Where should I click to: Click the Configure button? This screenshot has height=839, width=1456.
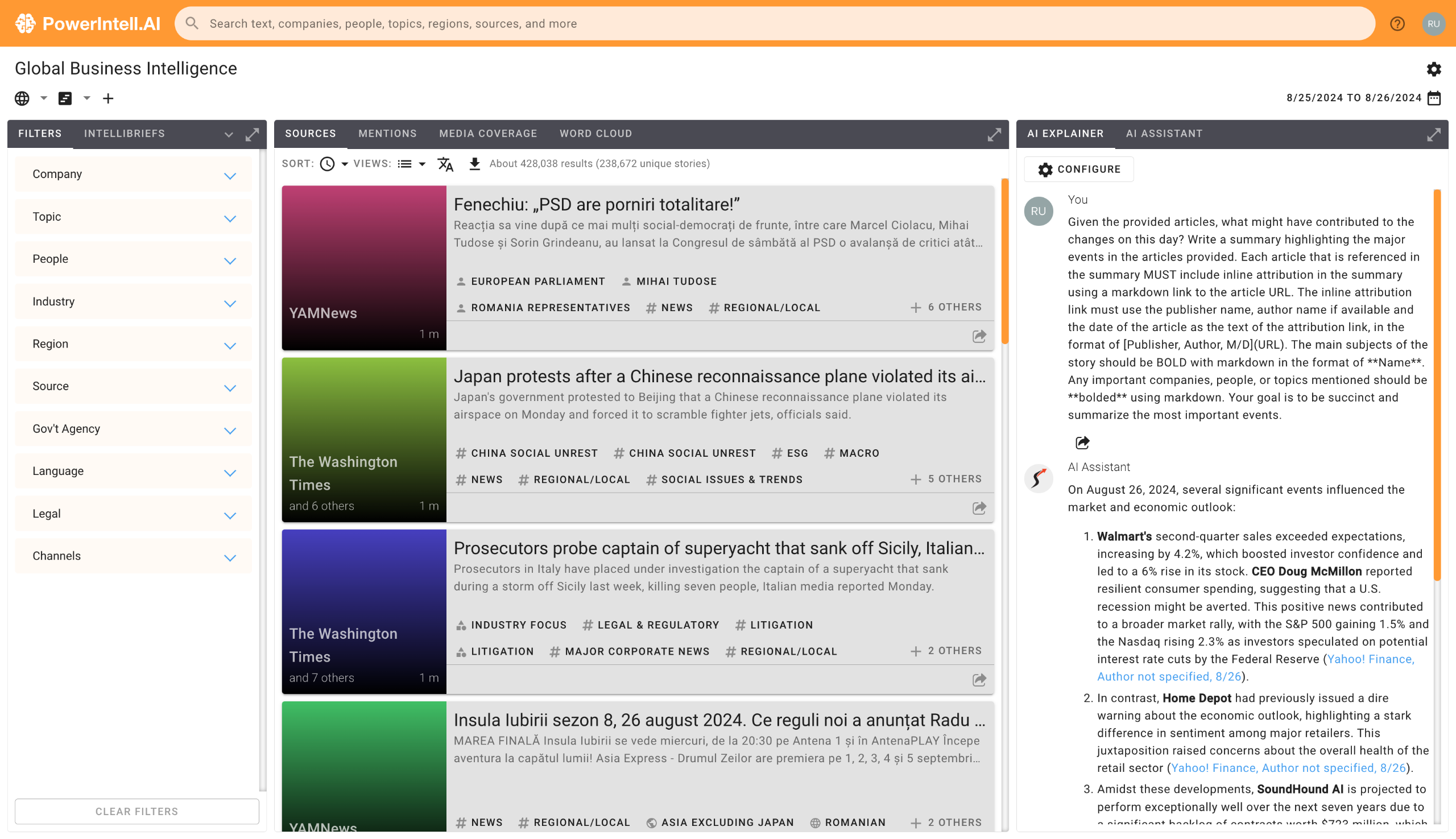1078,170
